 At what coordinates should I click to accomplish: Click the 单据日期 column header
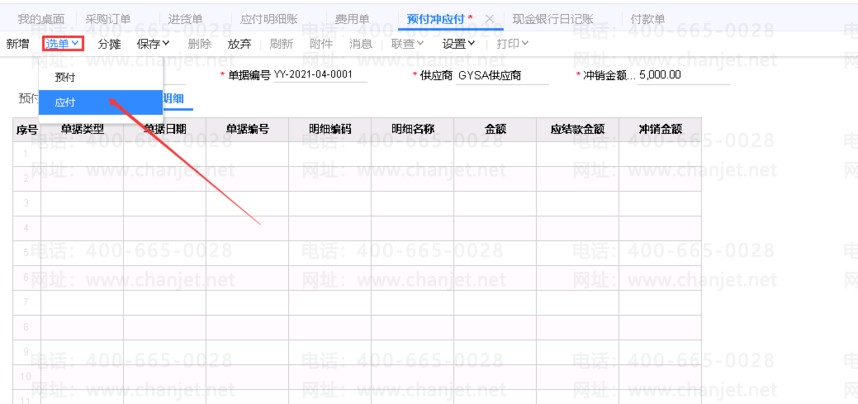point(165,130)
